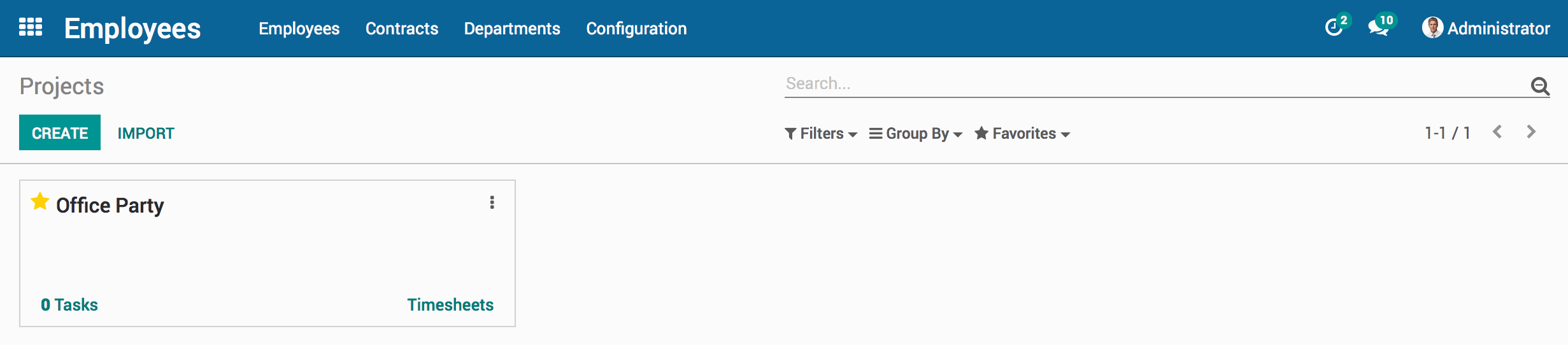
Task: Open the Configuration menu
Action: click(636, 29)
